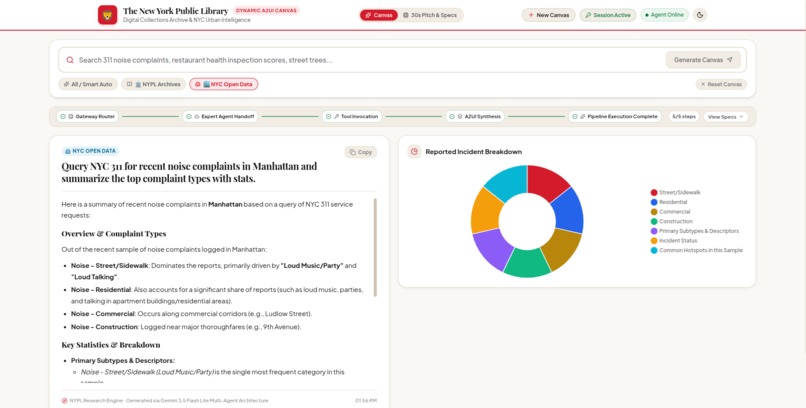Click the Noise - Construction bullet text

[186, 327]
